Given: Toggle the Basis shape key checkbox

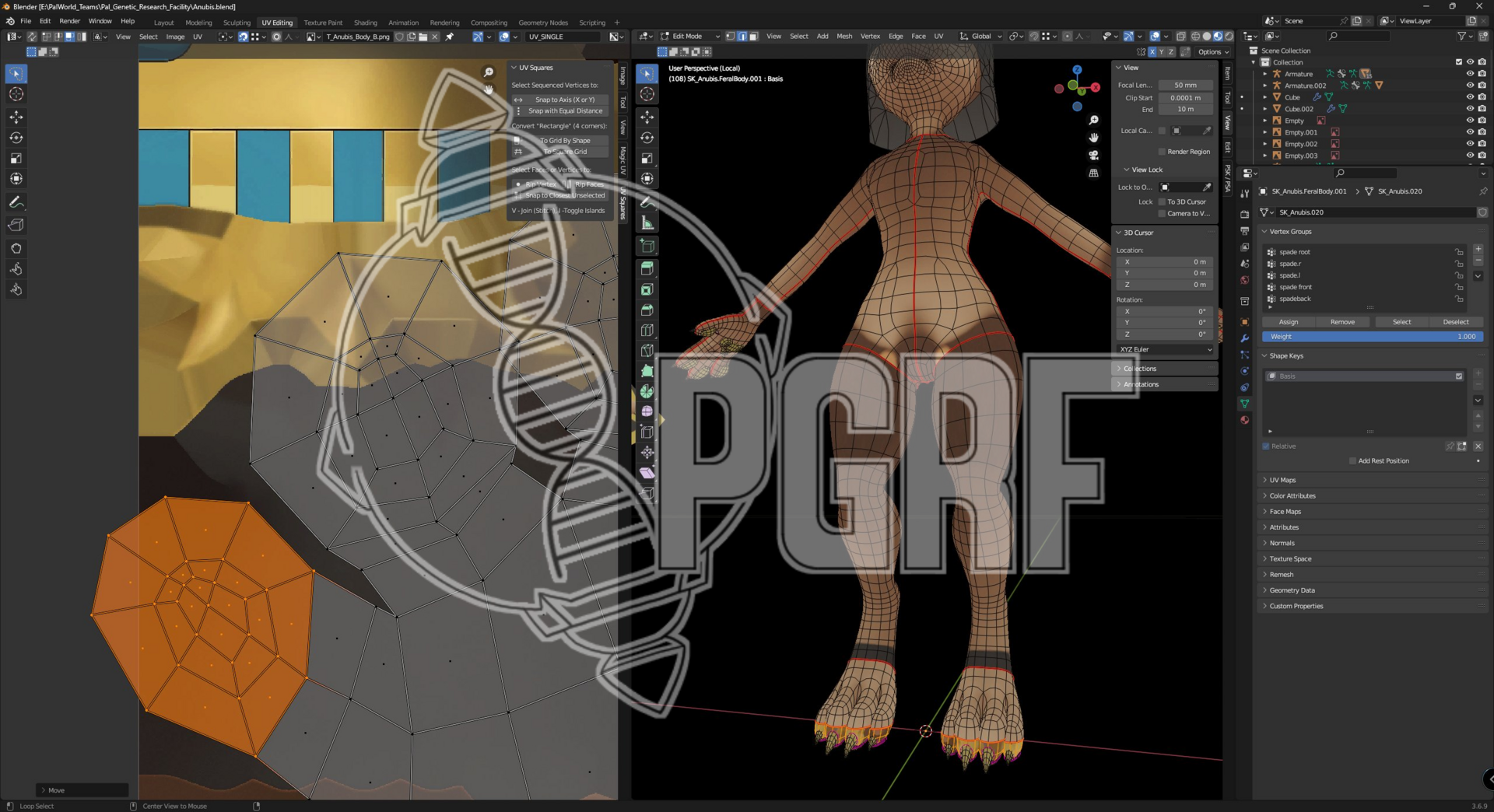Looking at the screenshot, I should coord(1459,376).
